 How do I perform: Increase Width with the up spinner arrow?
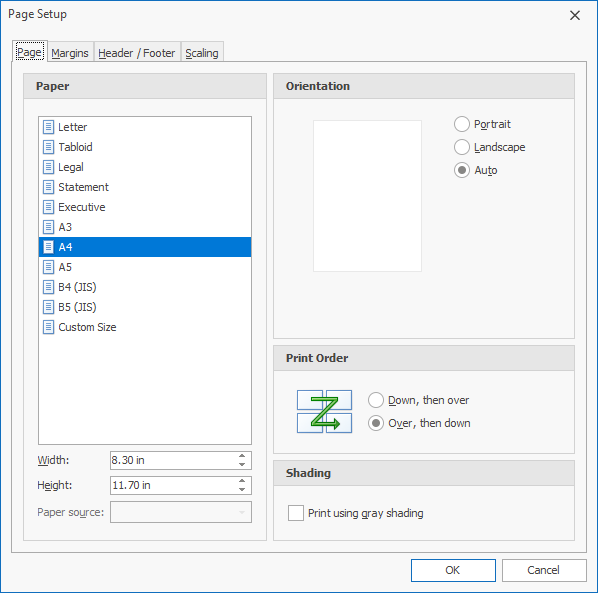[x=242, y=456]
